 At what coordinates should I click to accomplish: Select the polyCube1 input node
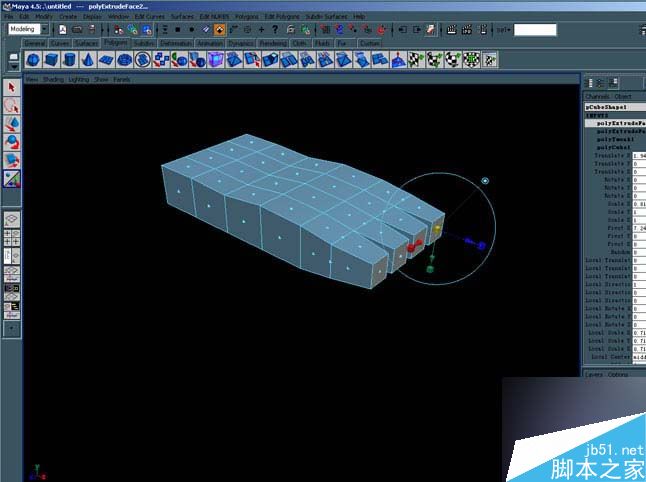[x=613, y=147]
